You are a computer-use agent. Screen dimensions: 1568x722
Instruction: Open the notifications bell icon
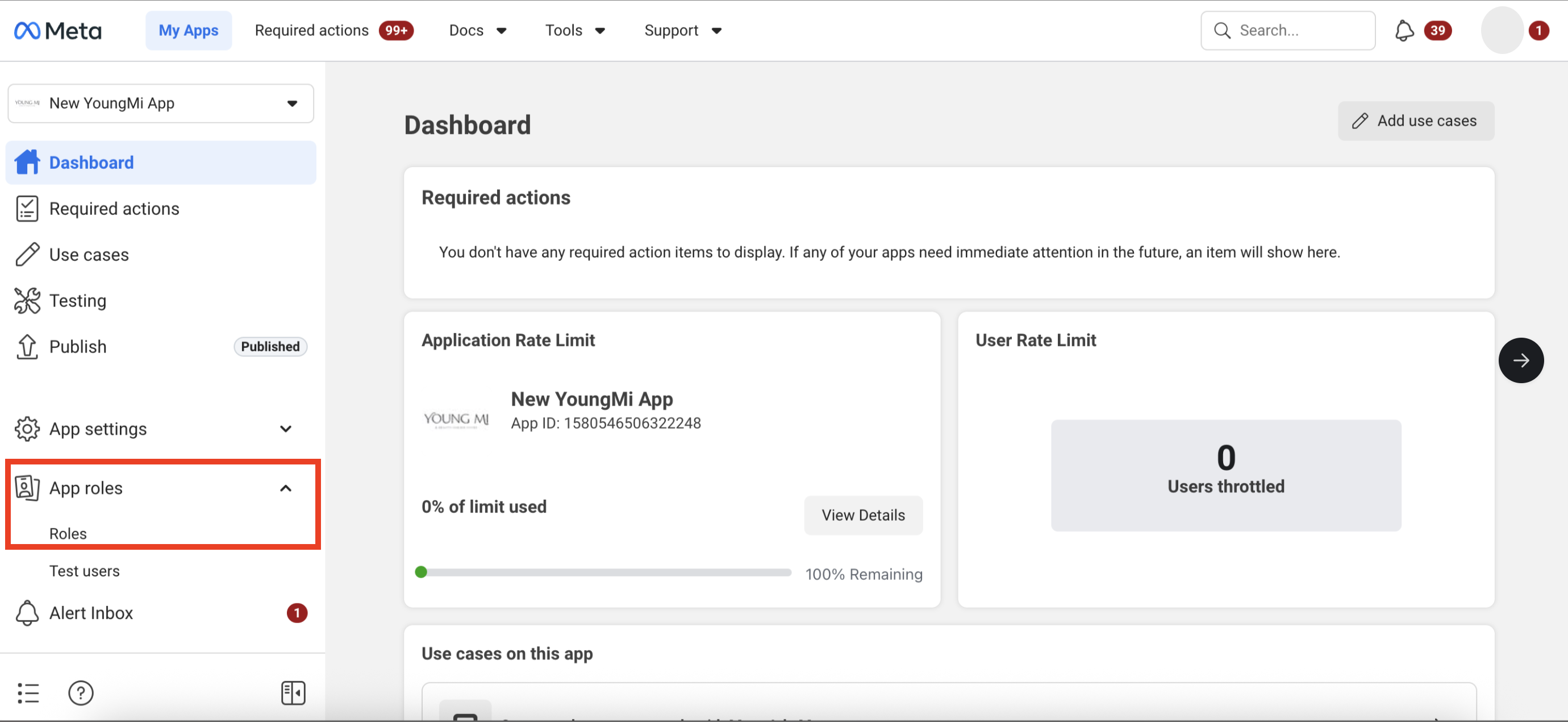pyautogui.click(x=1404, y=31)
